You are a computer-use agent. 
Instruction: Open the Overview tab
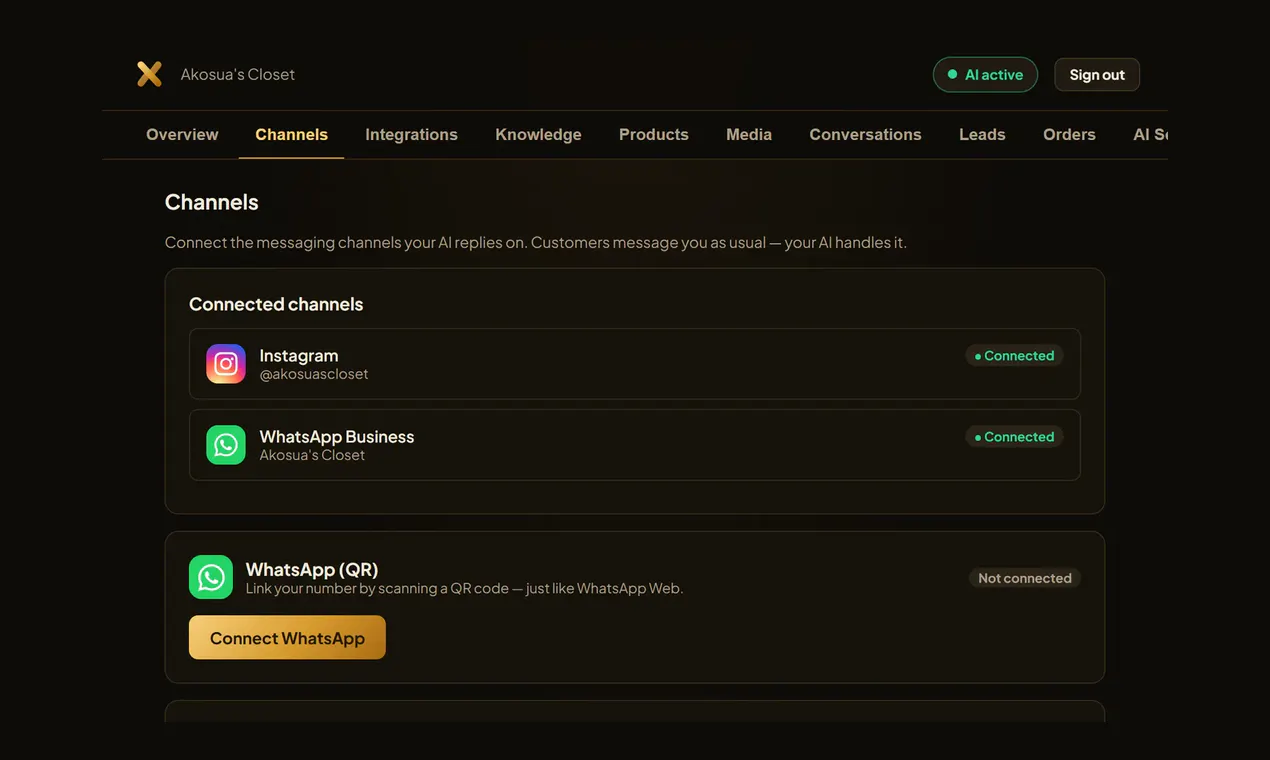coord(182,134)
